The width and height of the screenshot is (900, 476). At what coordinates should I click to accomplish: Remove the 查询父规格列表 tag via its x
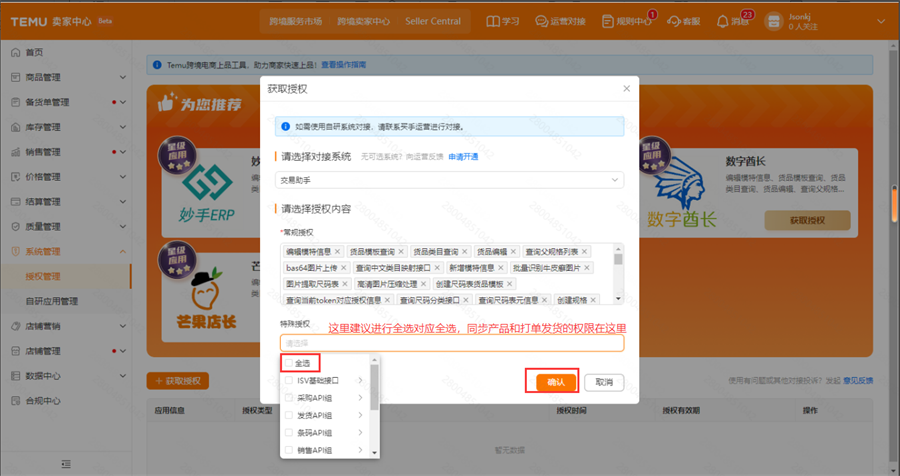584,251
